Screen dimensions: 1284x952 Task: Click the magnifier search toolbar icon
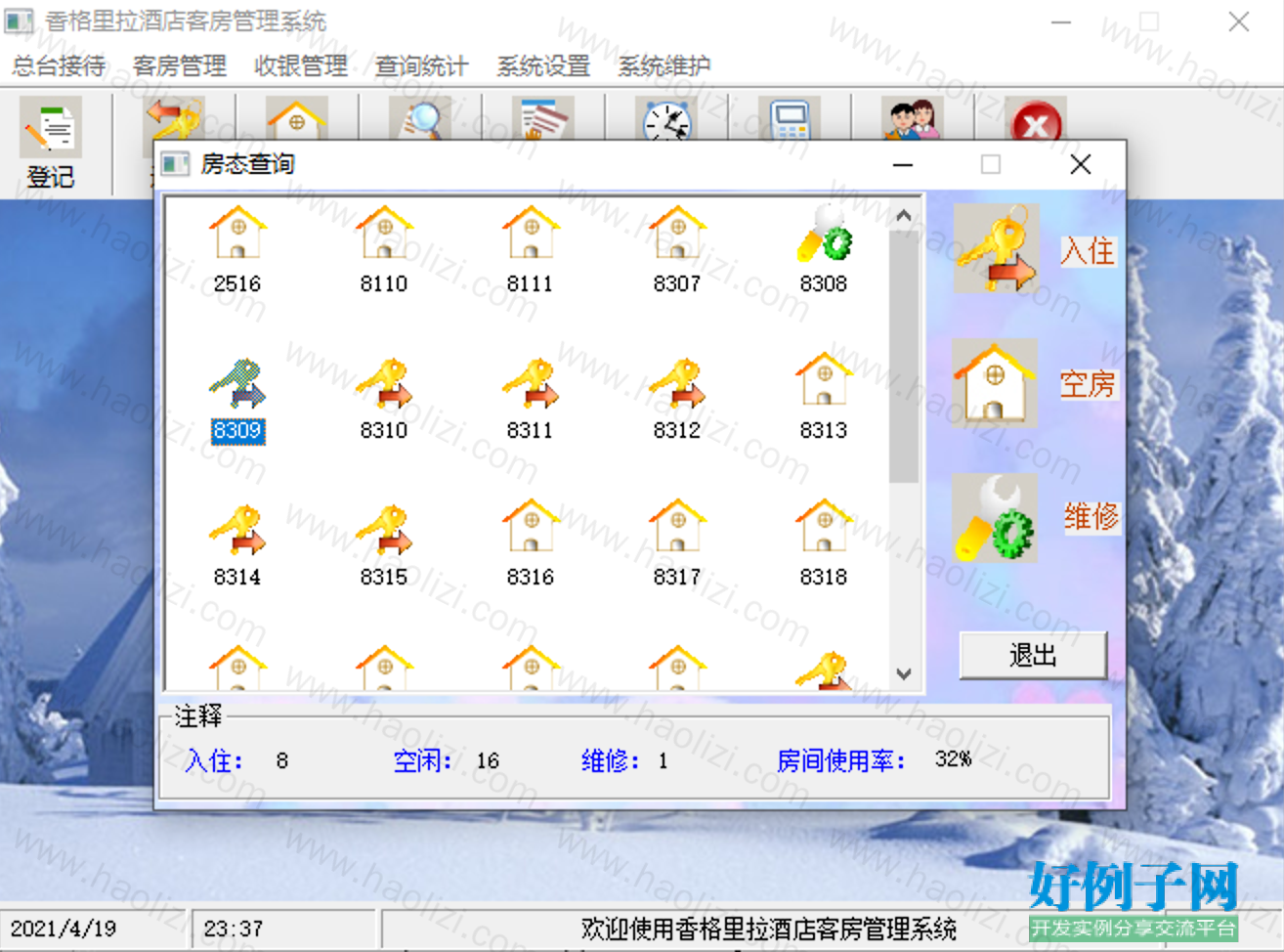420,119
